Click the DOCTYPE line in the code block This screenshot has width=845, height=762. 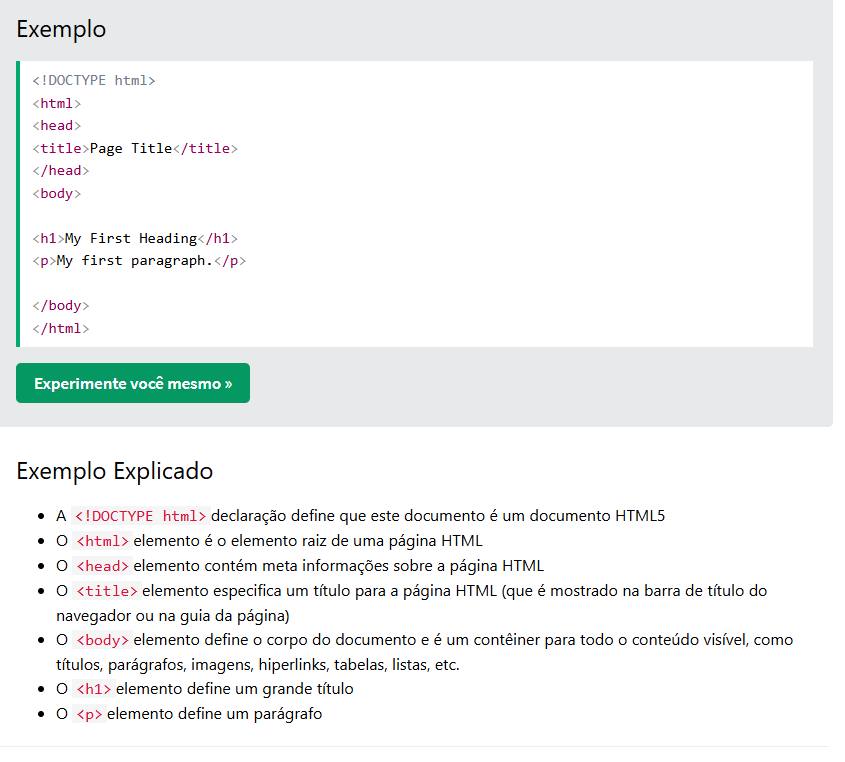click(x=94, y=81)
